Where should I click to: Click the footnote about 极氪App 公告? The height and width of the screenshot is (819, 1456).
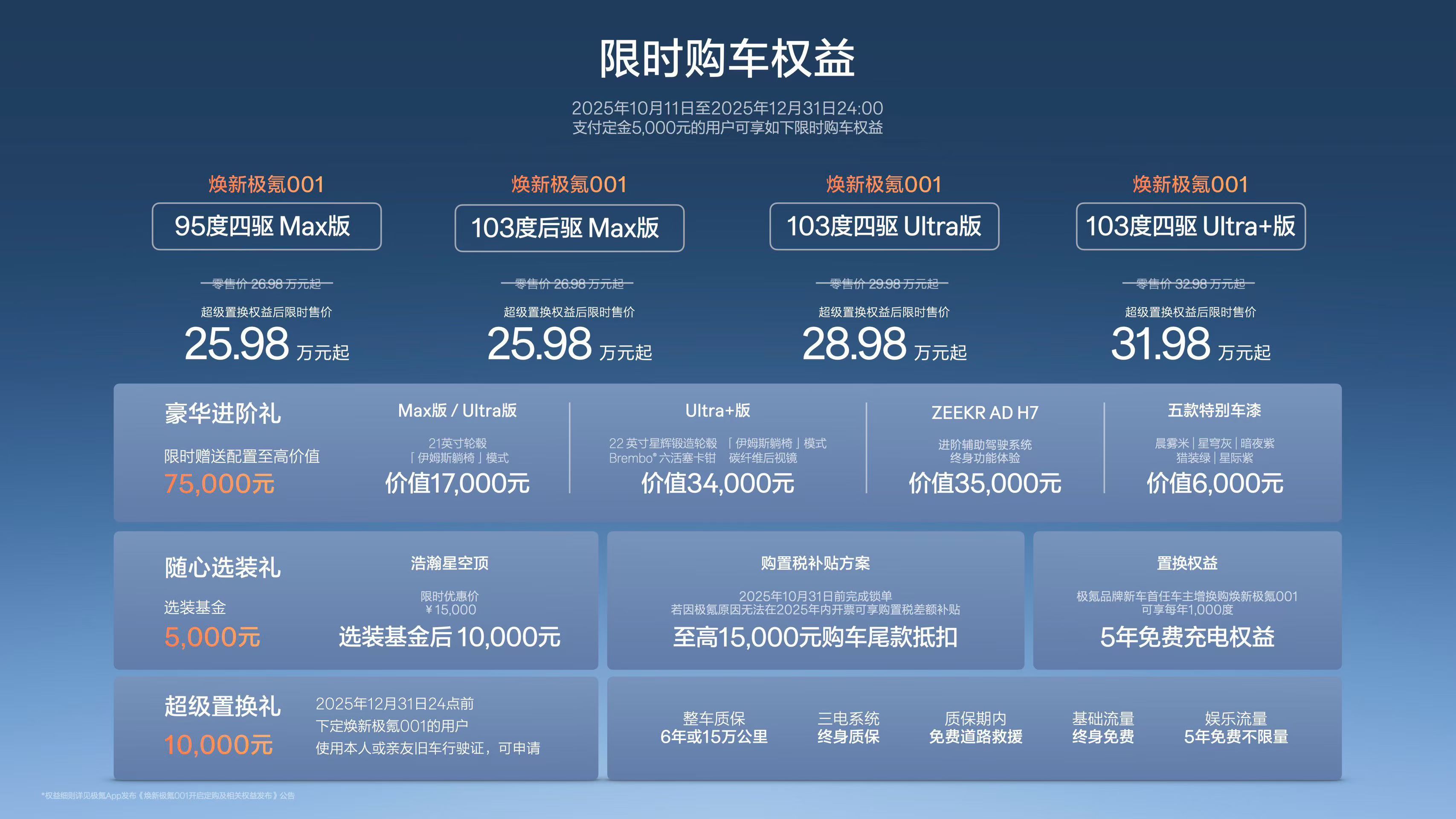[x=168, y=795]
